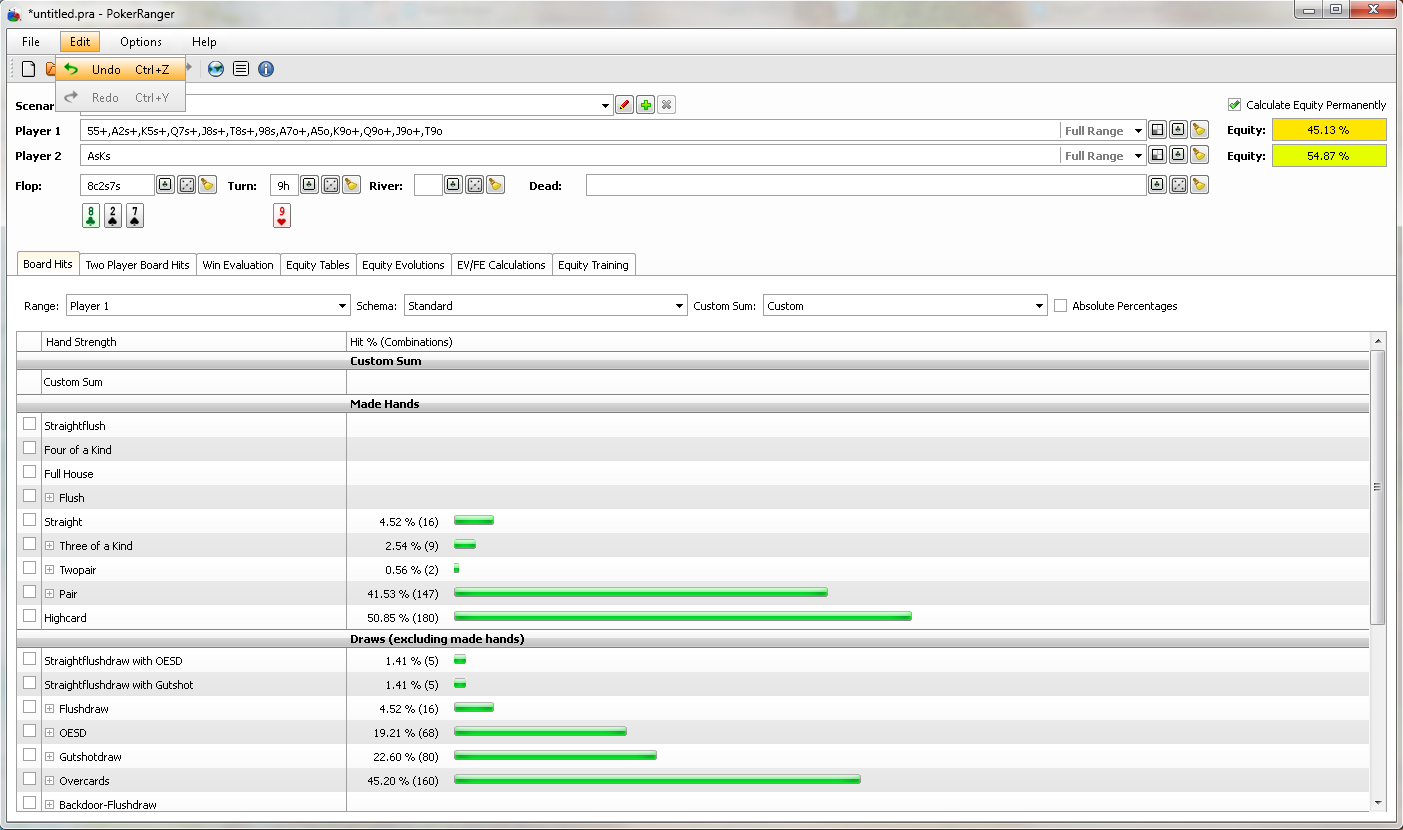1403x830 pixels.
Task: Open the EV/FE Calculations tab
Action: click(x=501, y=265)
